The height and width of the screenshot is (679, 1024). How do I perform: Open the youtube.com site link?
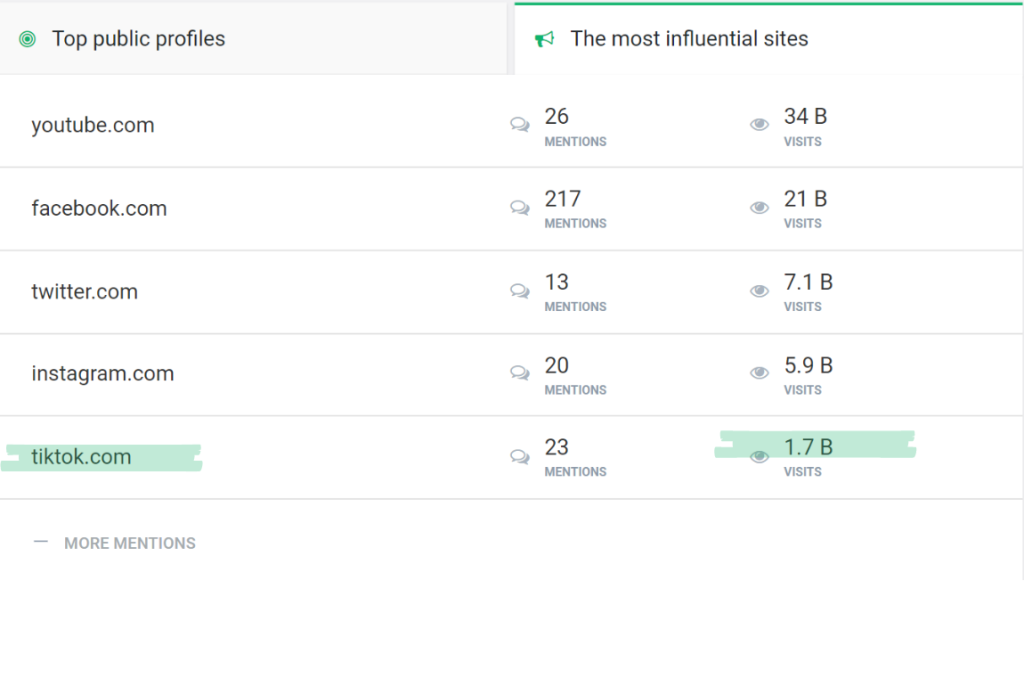click(93, 126)
